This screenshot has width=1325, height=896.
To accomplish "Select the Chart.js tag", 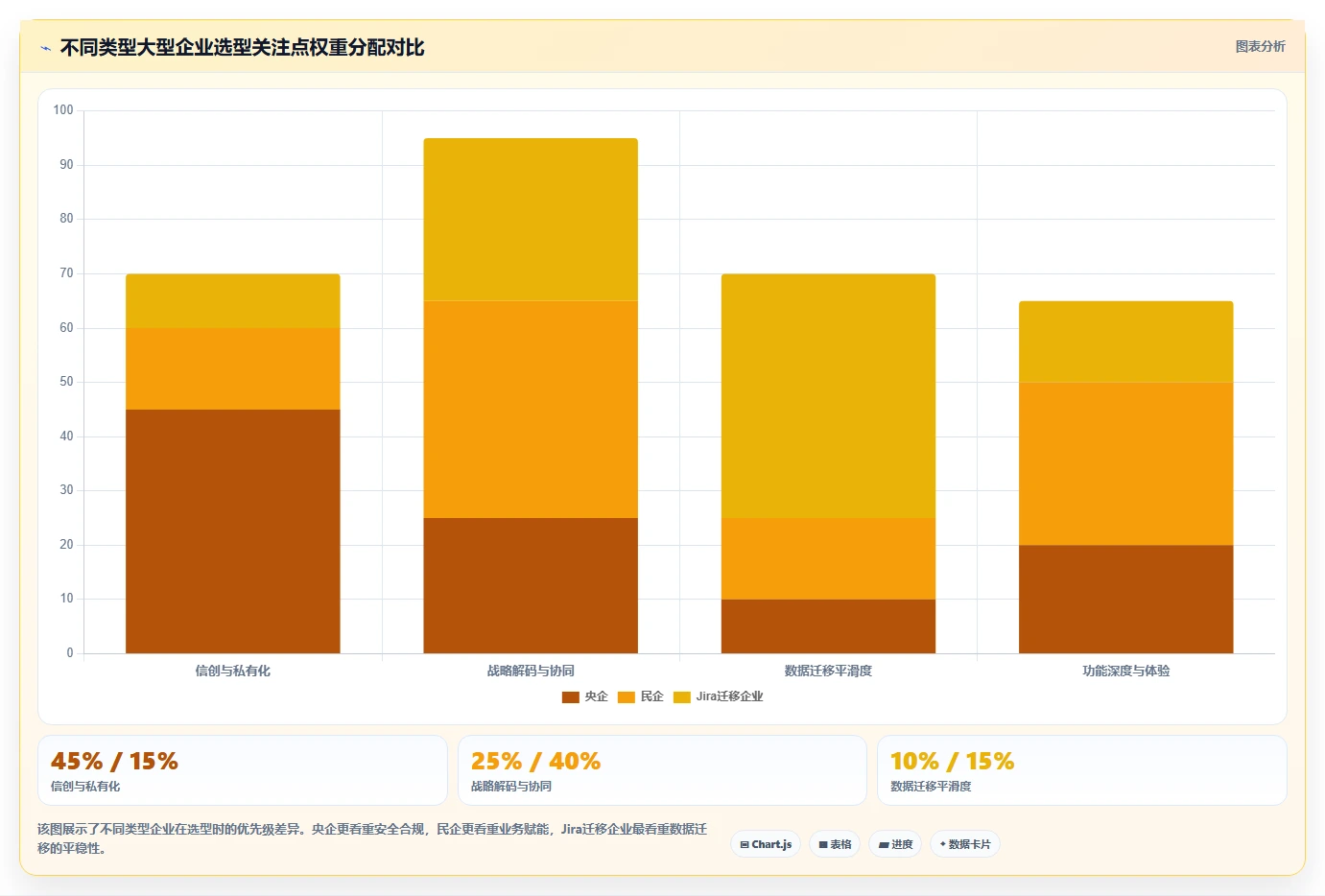I will [766, 844].
